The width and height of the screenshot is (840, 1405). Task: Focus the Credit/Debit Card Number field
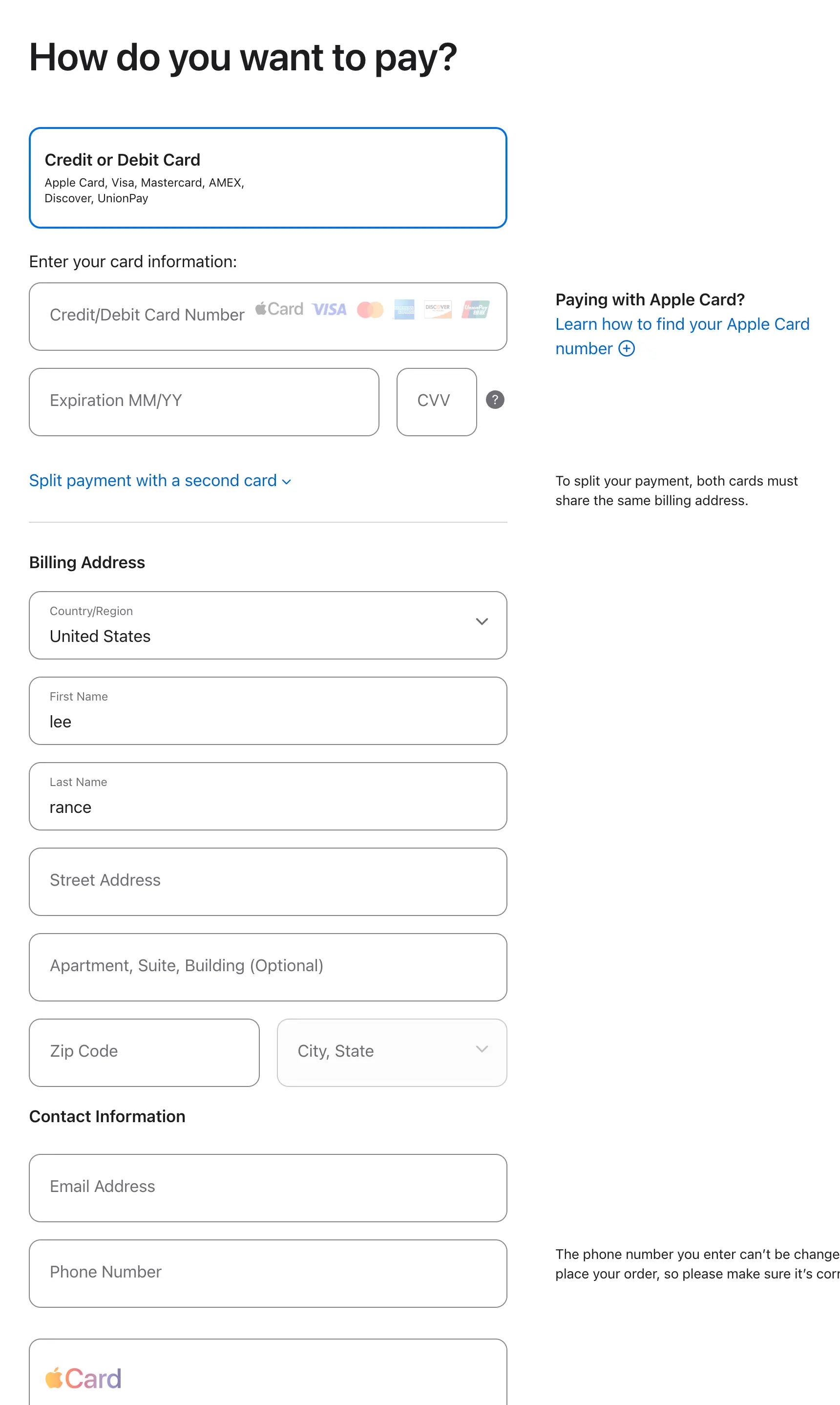pos(147,315)
